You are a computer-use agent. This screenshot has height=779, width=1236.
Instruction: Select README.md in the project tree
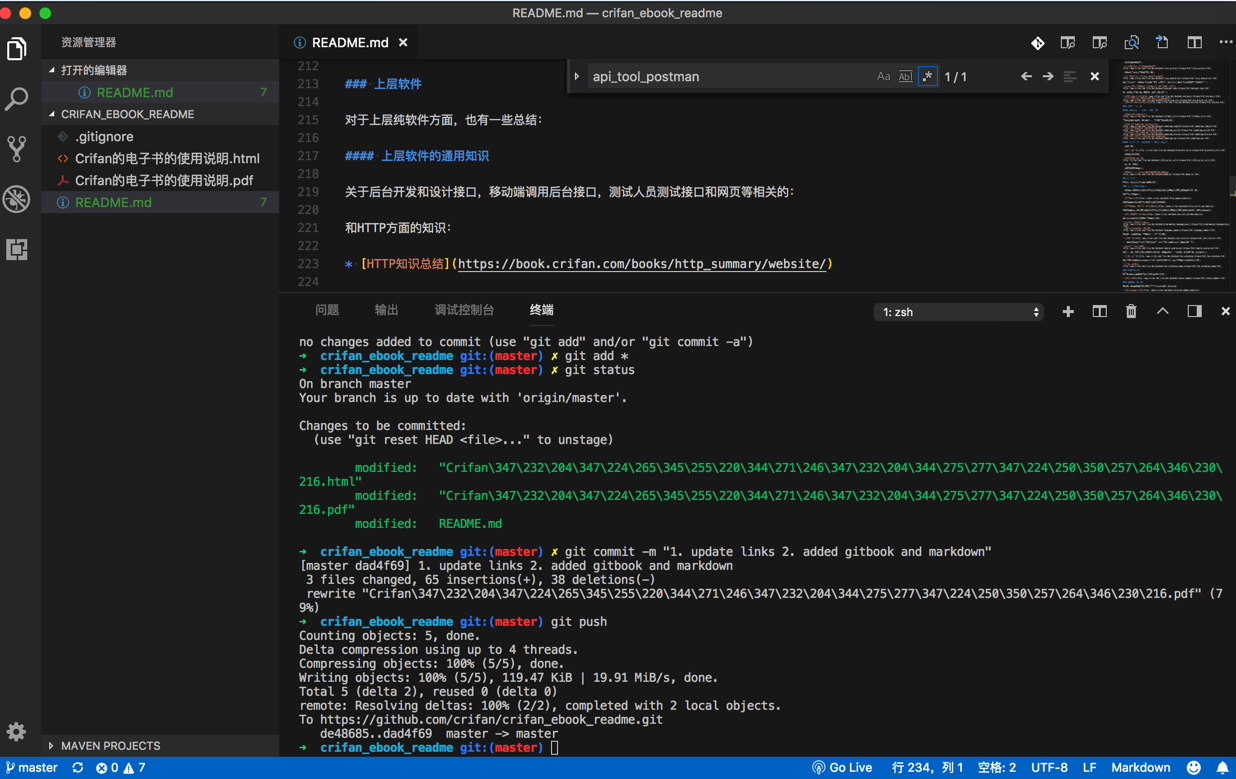[x=160, y=202]
